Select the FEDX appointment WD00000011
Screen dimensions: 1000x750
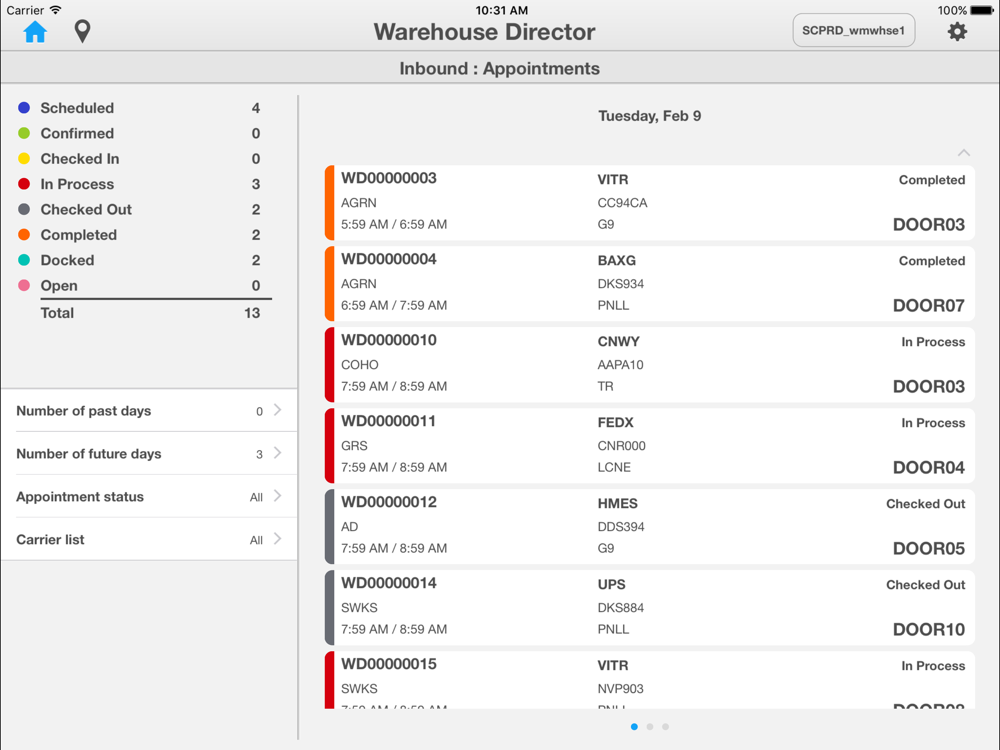point(649,445)
